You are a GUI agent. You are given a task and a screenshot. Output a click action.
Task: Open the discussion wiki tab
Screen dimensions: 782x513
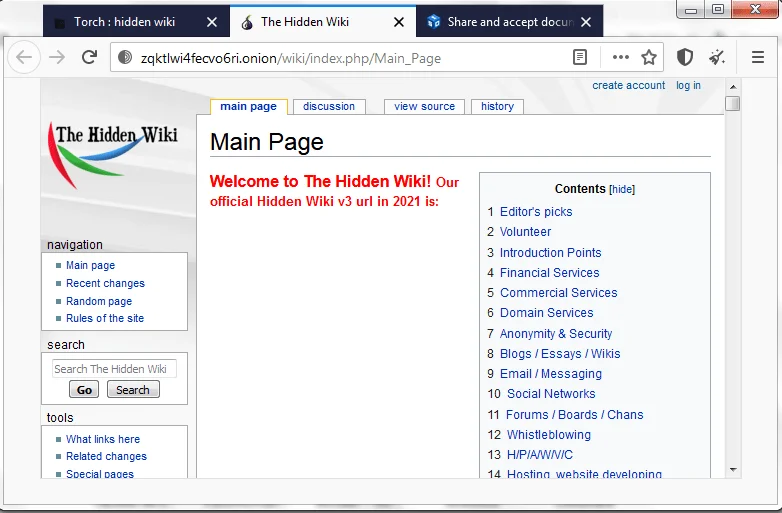(329, 106)
